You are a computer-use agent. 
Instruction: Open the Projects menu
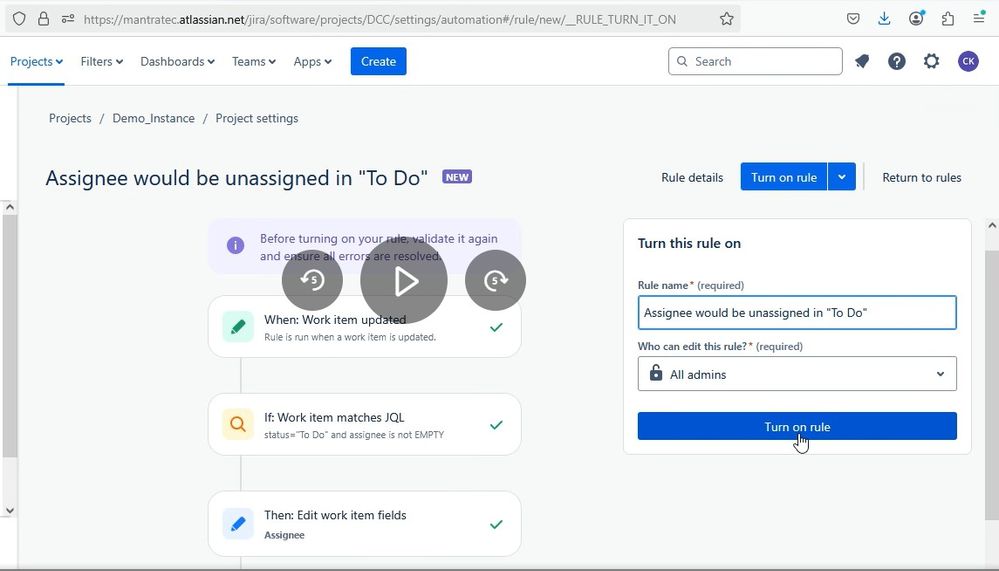click(36, 61)
